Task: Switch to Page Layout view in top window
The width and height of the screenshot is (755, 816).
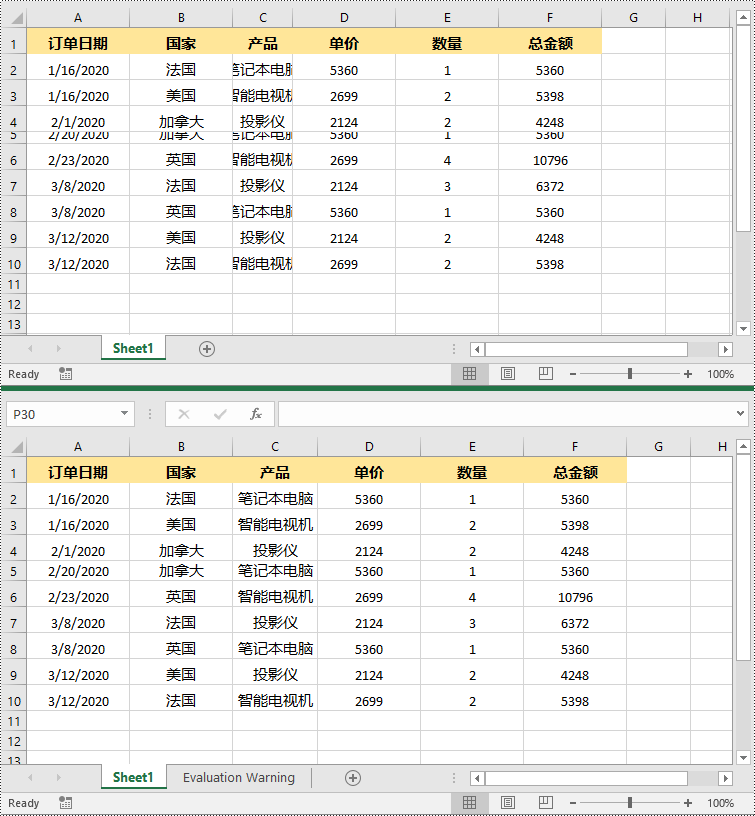Action: [508, 374]
